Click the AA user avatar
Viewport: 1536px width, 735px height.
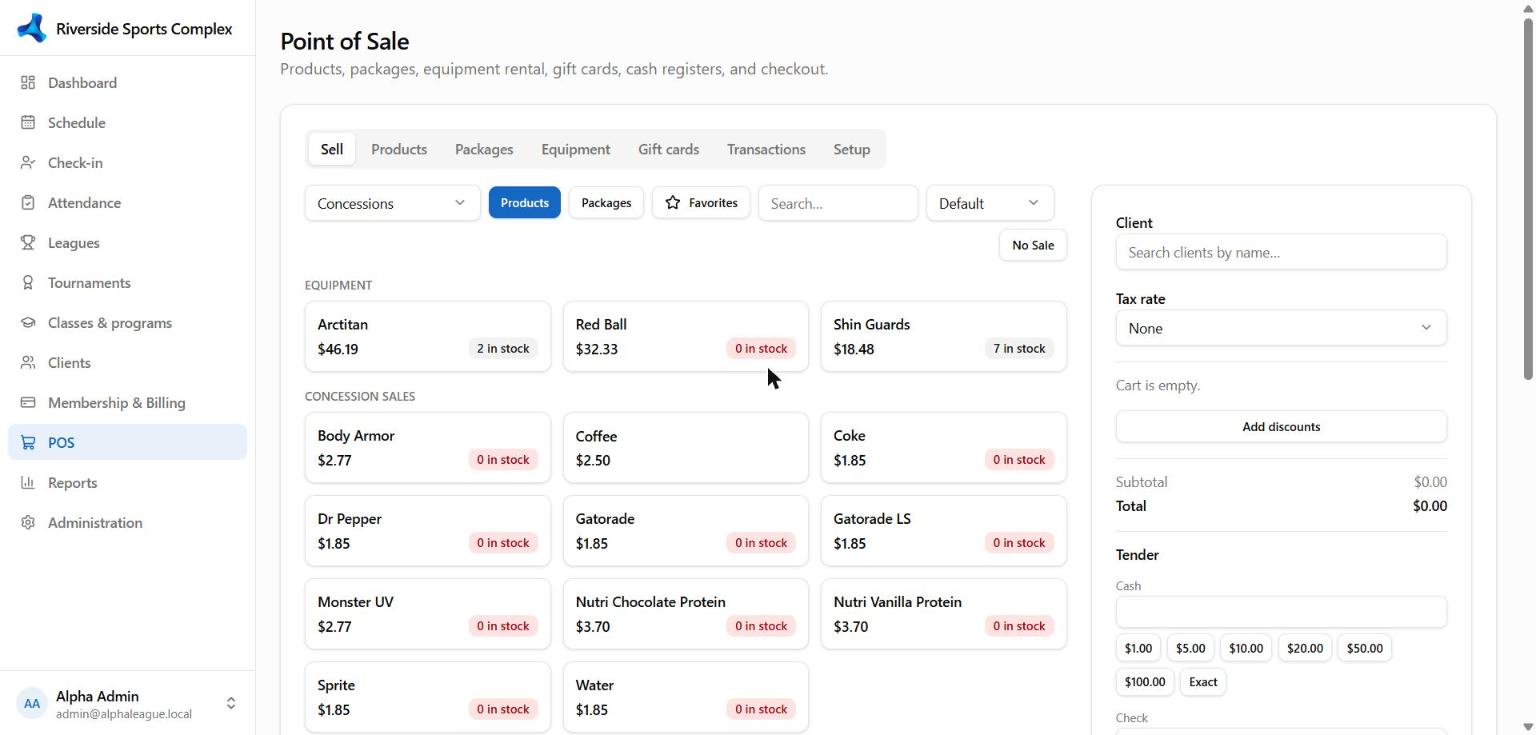point(32,704)
